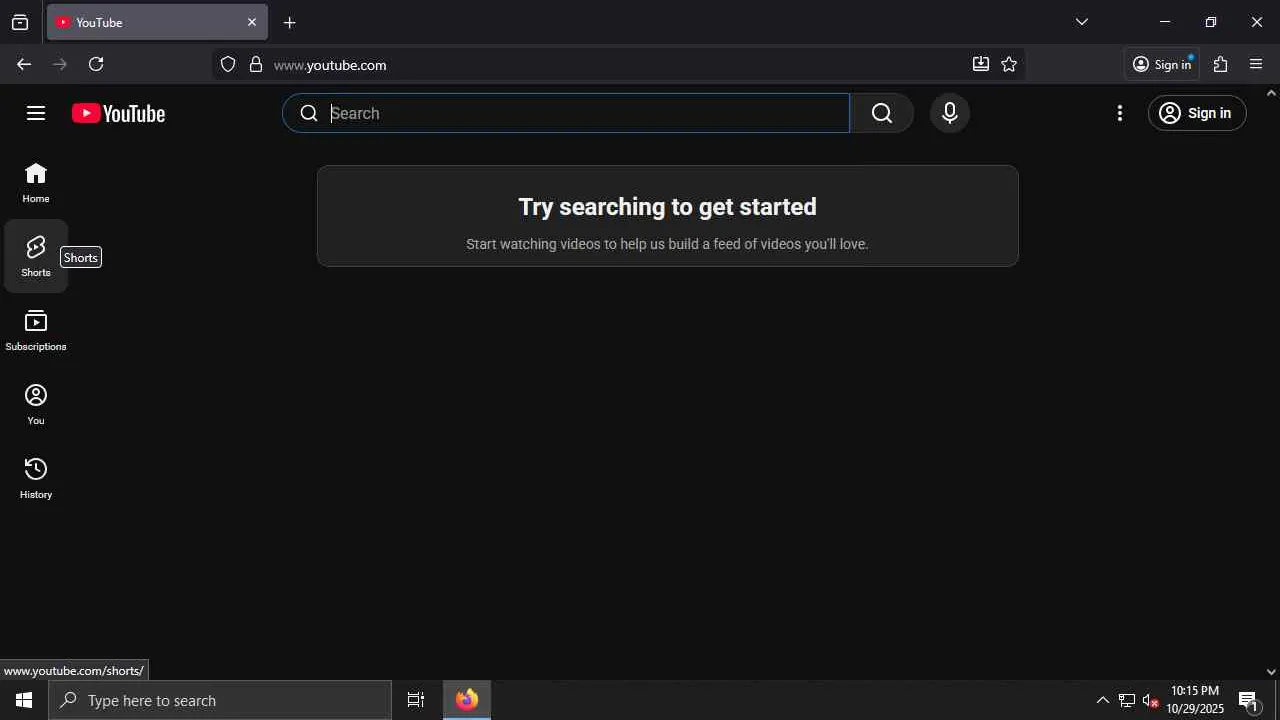Viewport: 1280px width, 720px height.
Task: Open the taskbar clock and calendar
Action: 1195,700
